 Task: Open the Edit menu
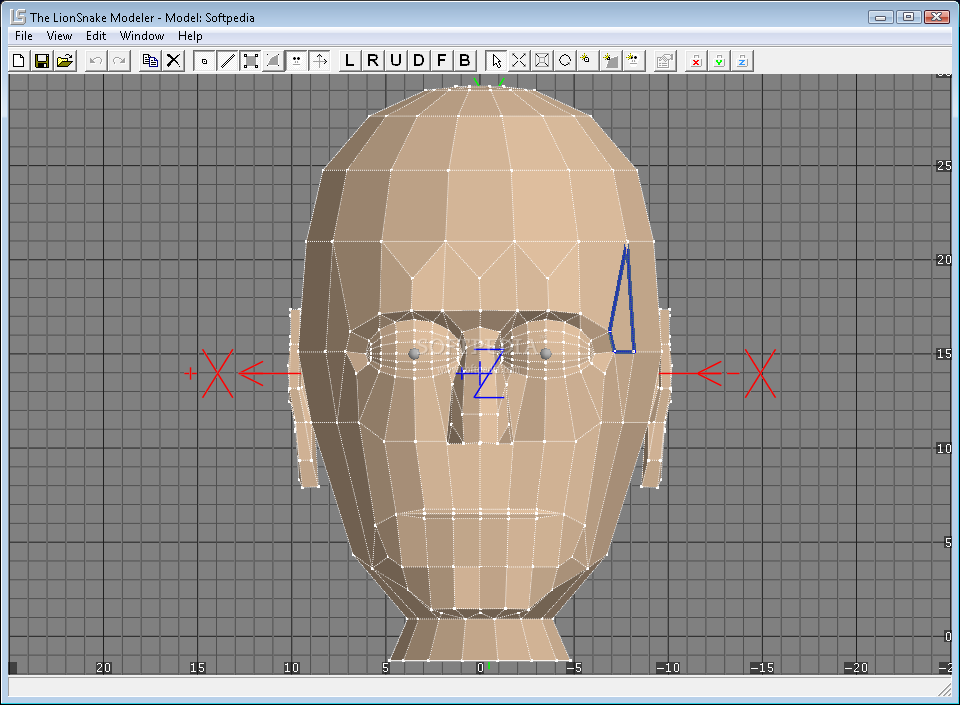tap(96, 36)
